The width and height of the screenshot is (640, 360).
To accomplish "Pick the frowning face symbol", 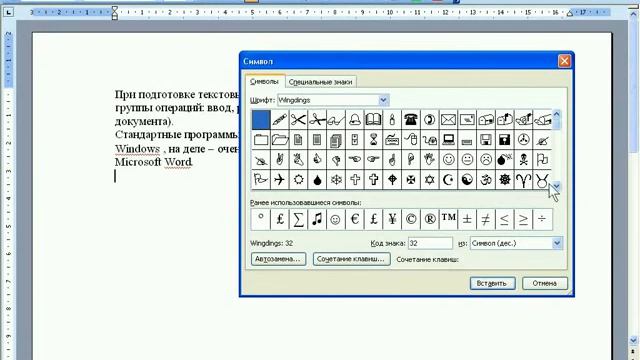I will pyautogui.click(x=486, y=160).
